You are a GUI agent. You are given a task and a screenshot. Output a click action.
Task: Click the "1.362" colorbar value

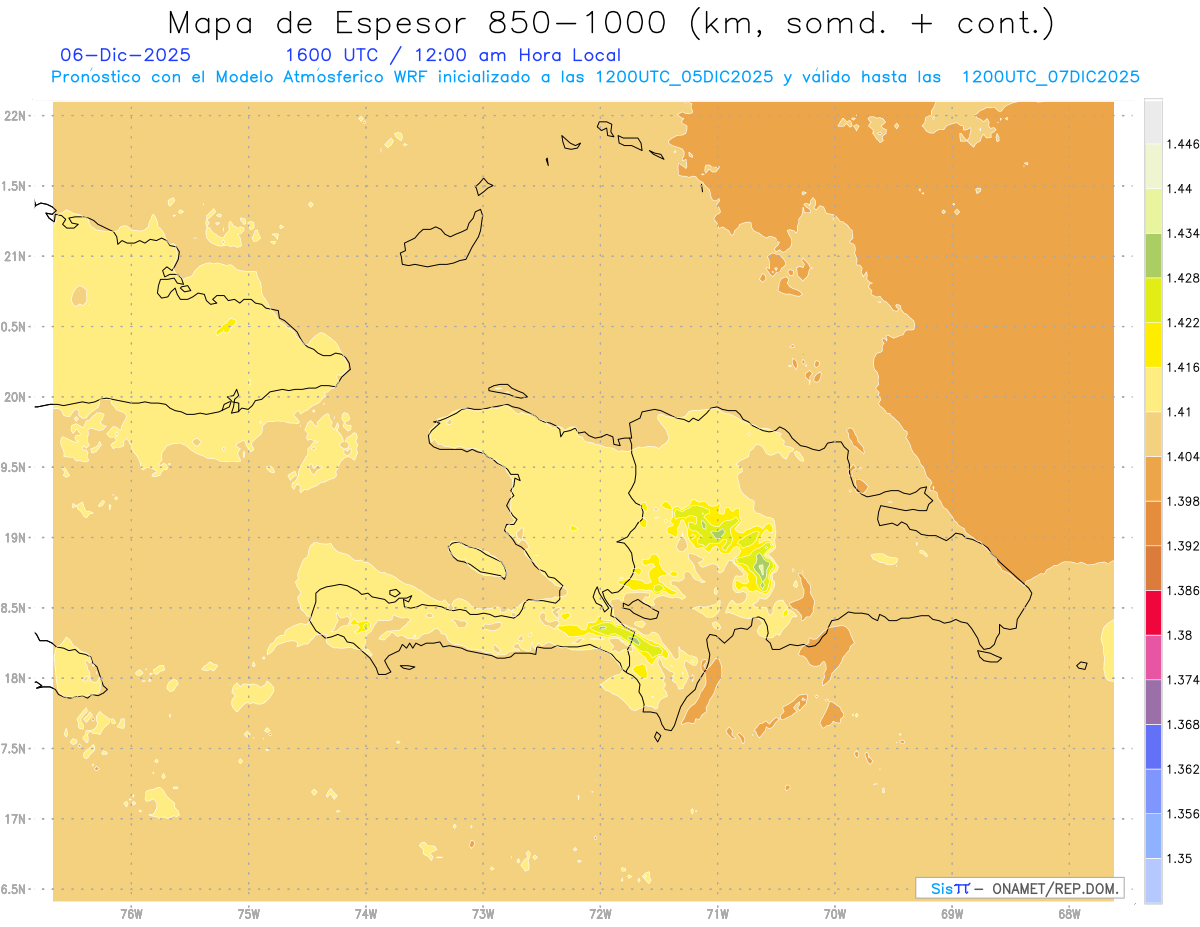(x=1183, y=769)
